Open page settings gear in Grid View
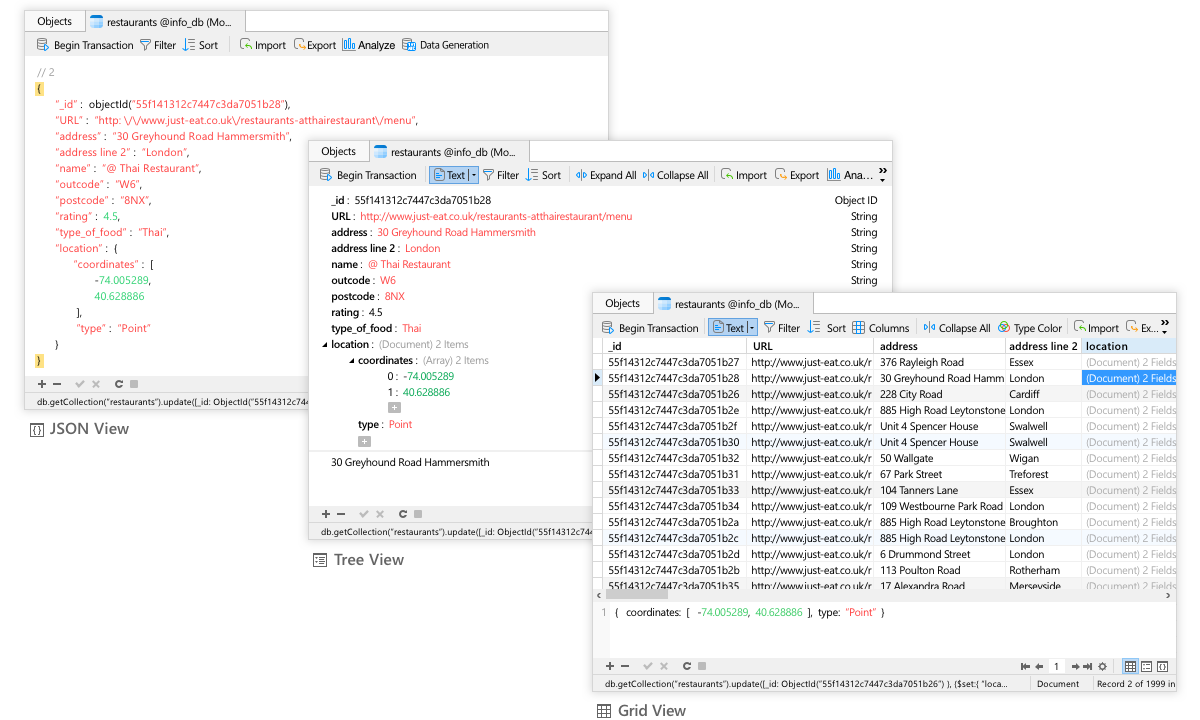 pyautogui.click(x=1102, y=666)
